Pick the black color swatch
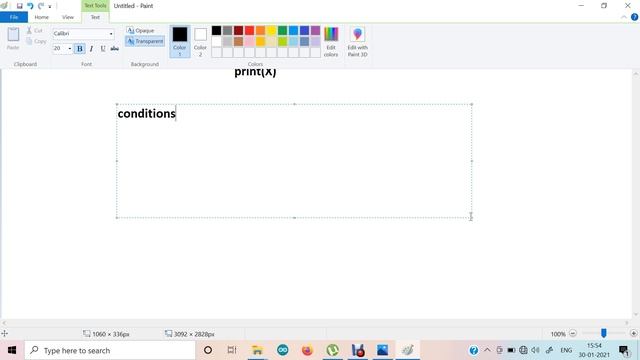 click(x=216, y=30)
